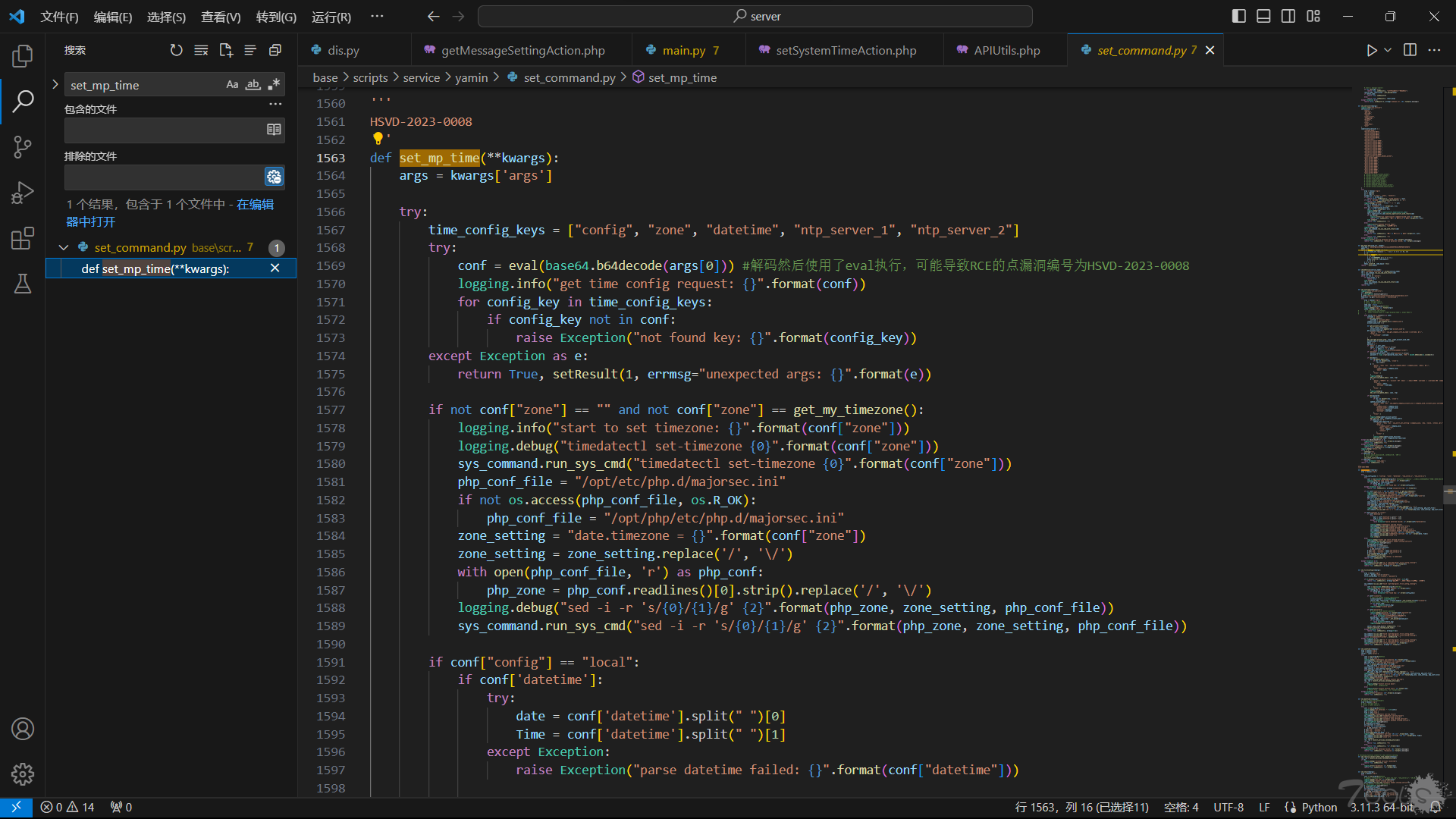Screen dimensions: 1456x819
Task: Open the Extensions view
Action: pos(23,238)
